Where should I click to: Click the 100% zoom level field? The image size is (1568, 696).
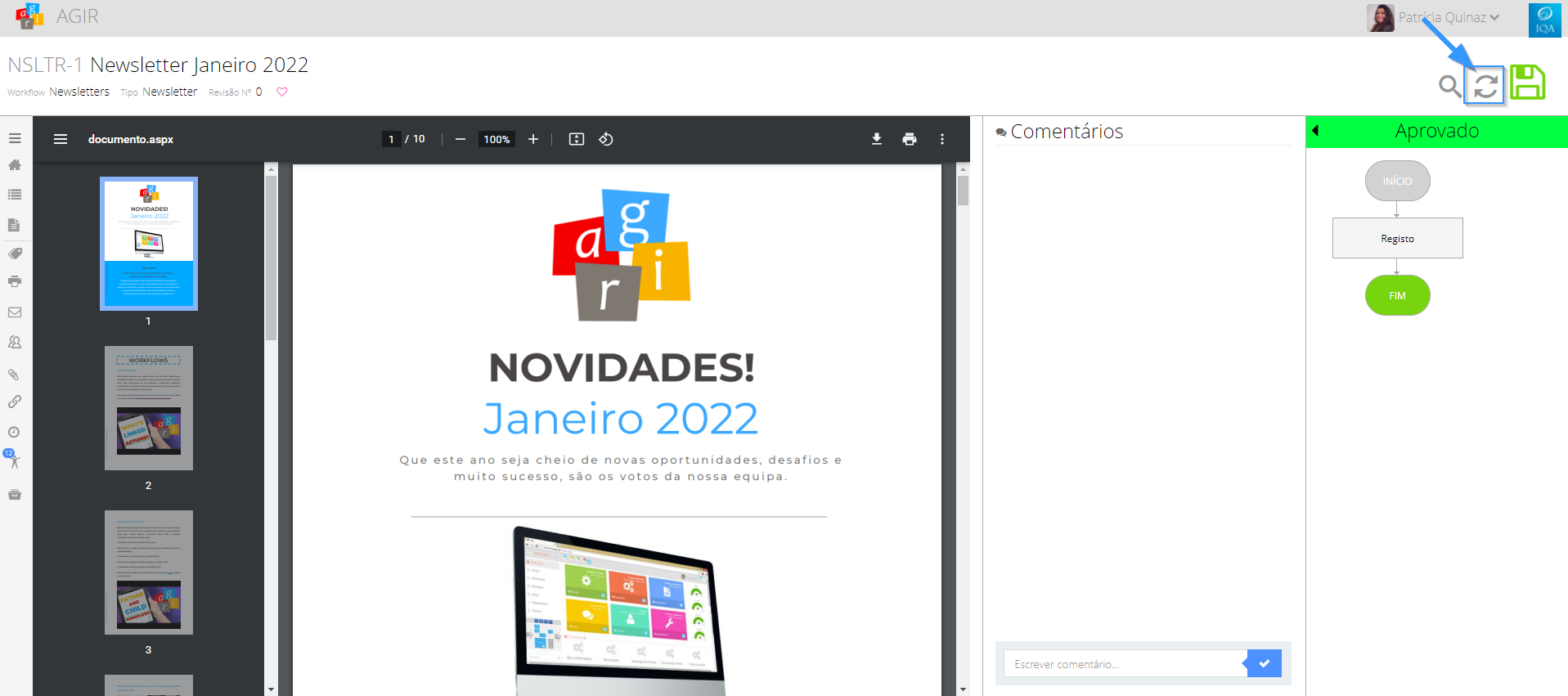point(496,139)
